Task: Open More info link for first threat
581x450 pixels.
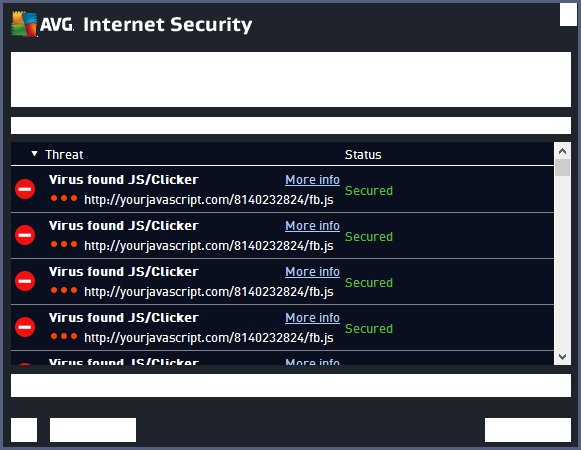Action: tap(312, 180)
